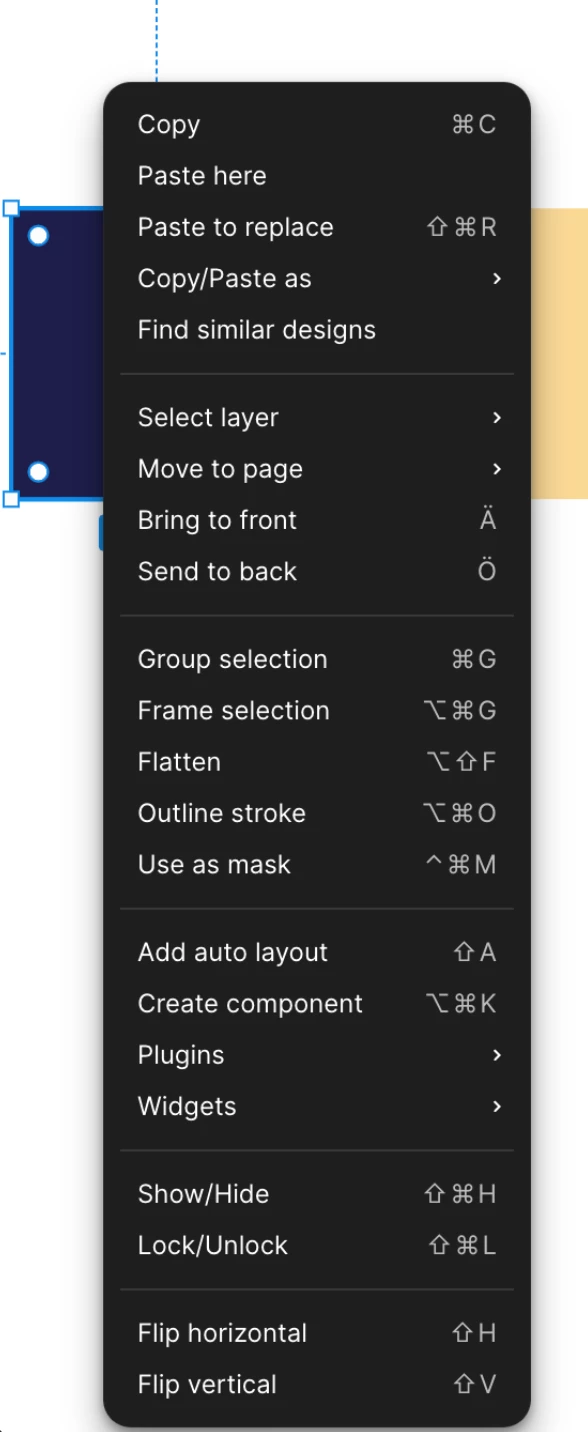Toggle Lock/Unlock on the selection
This screenshot has width=588, height=1432.
pyautogui.click(x=317, y=1246)
